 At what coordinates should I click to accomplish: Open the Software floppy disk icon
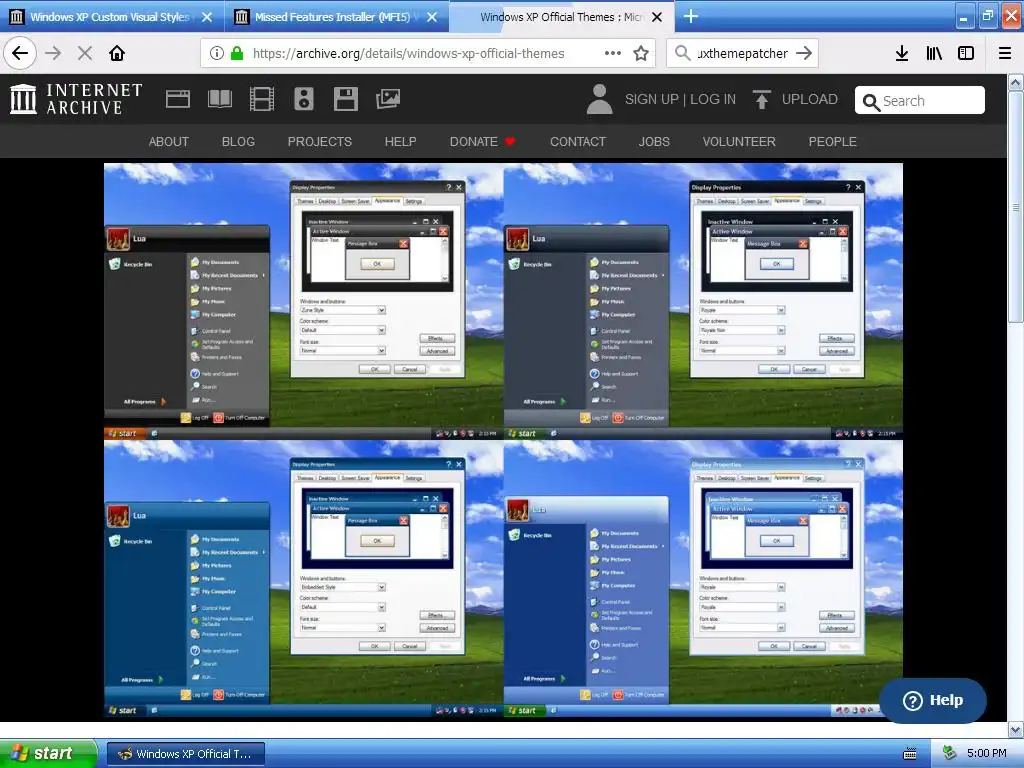[x=345, y=99]
